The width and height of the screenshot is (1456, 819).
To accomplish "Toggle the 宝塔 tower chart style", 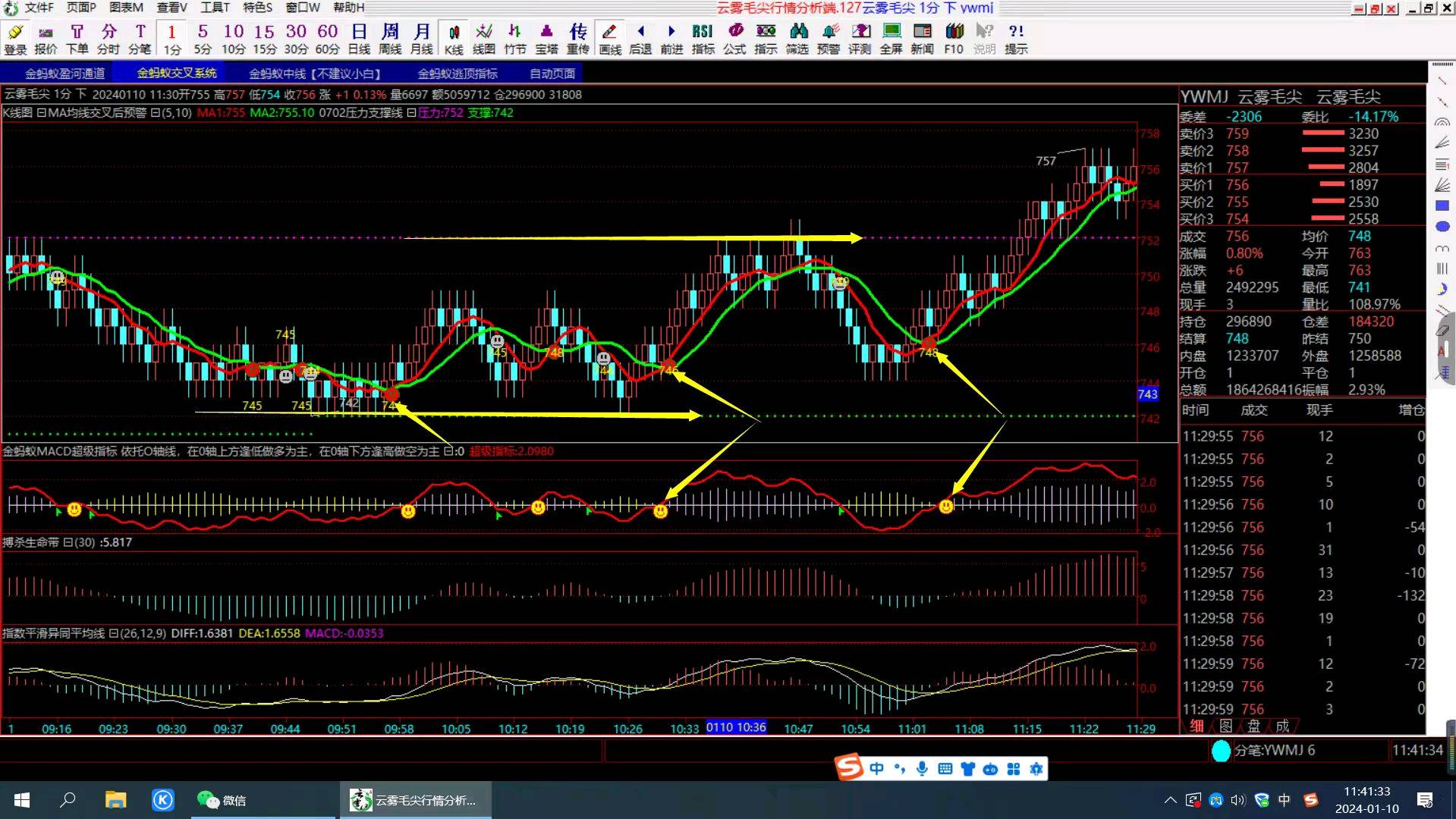I will (546, 38).
